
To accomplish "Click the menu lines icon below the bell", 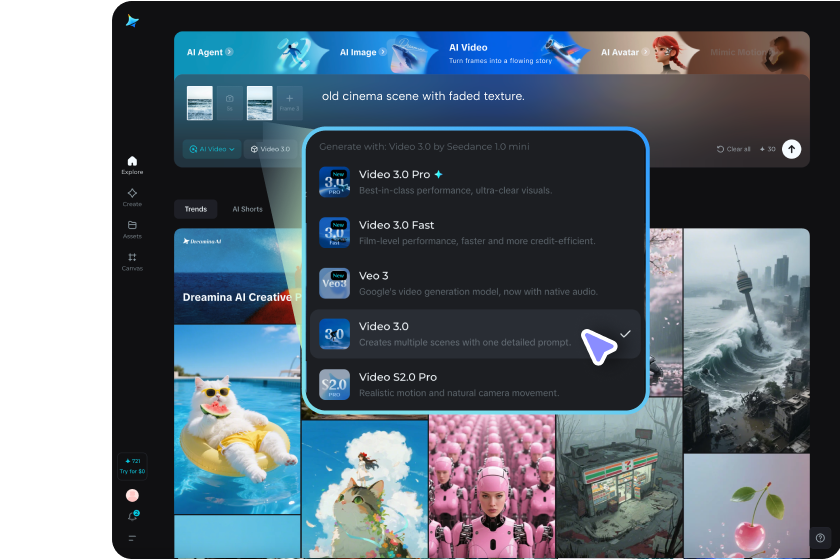I will tap(132, 538).
